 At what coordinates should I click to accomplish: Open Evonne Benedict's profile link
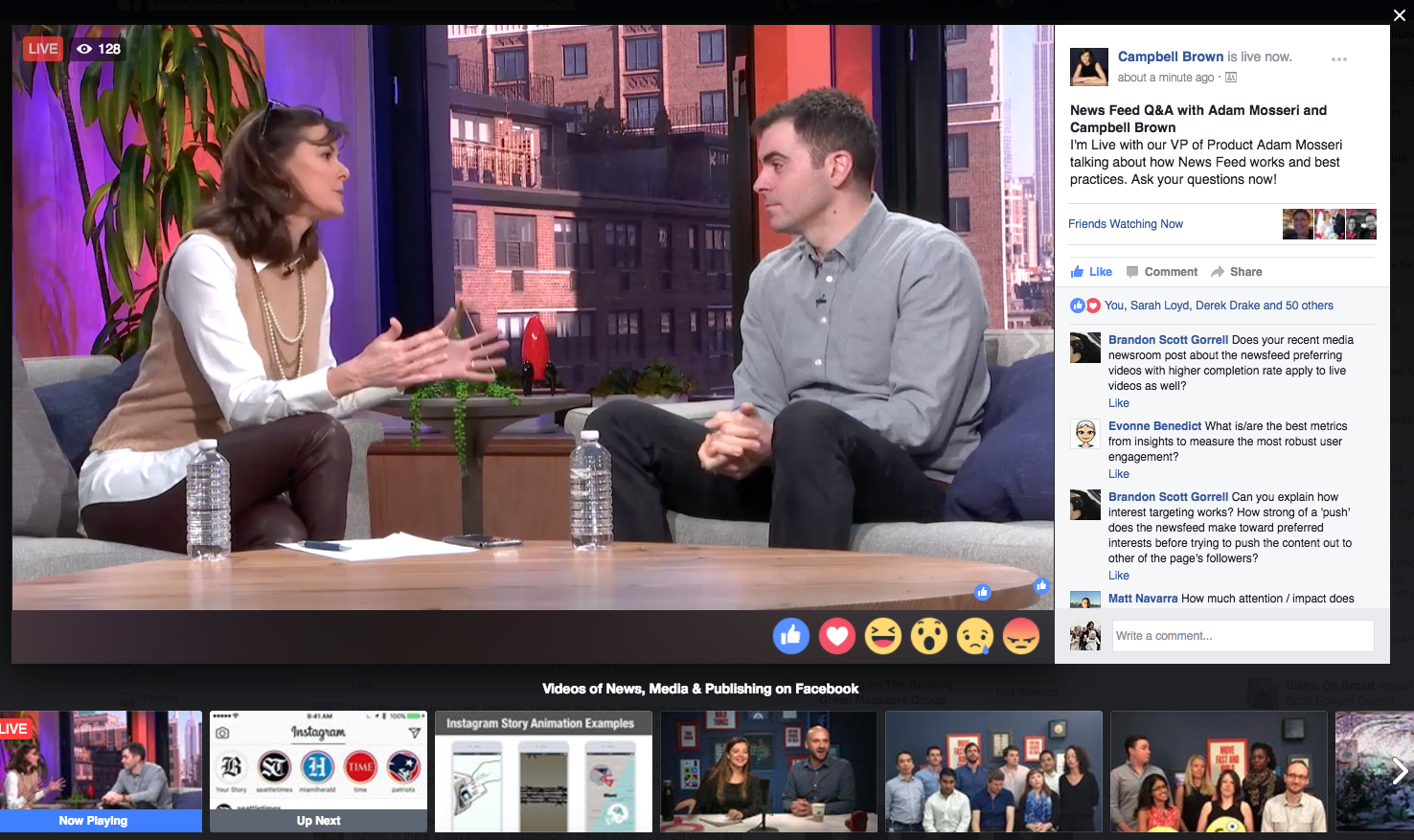click(1154, 426)
